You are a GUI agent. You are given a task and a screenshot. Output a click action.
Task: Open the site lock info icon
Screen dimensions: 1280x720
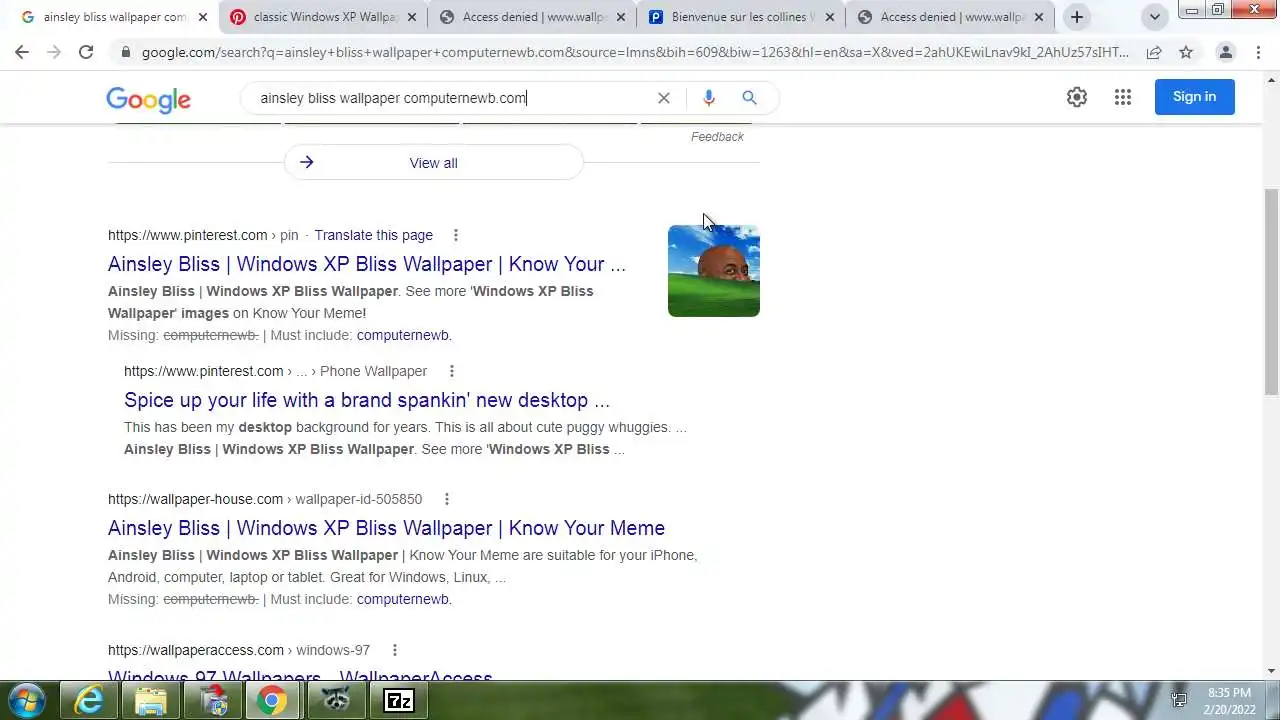click(125, 52)
